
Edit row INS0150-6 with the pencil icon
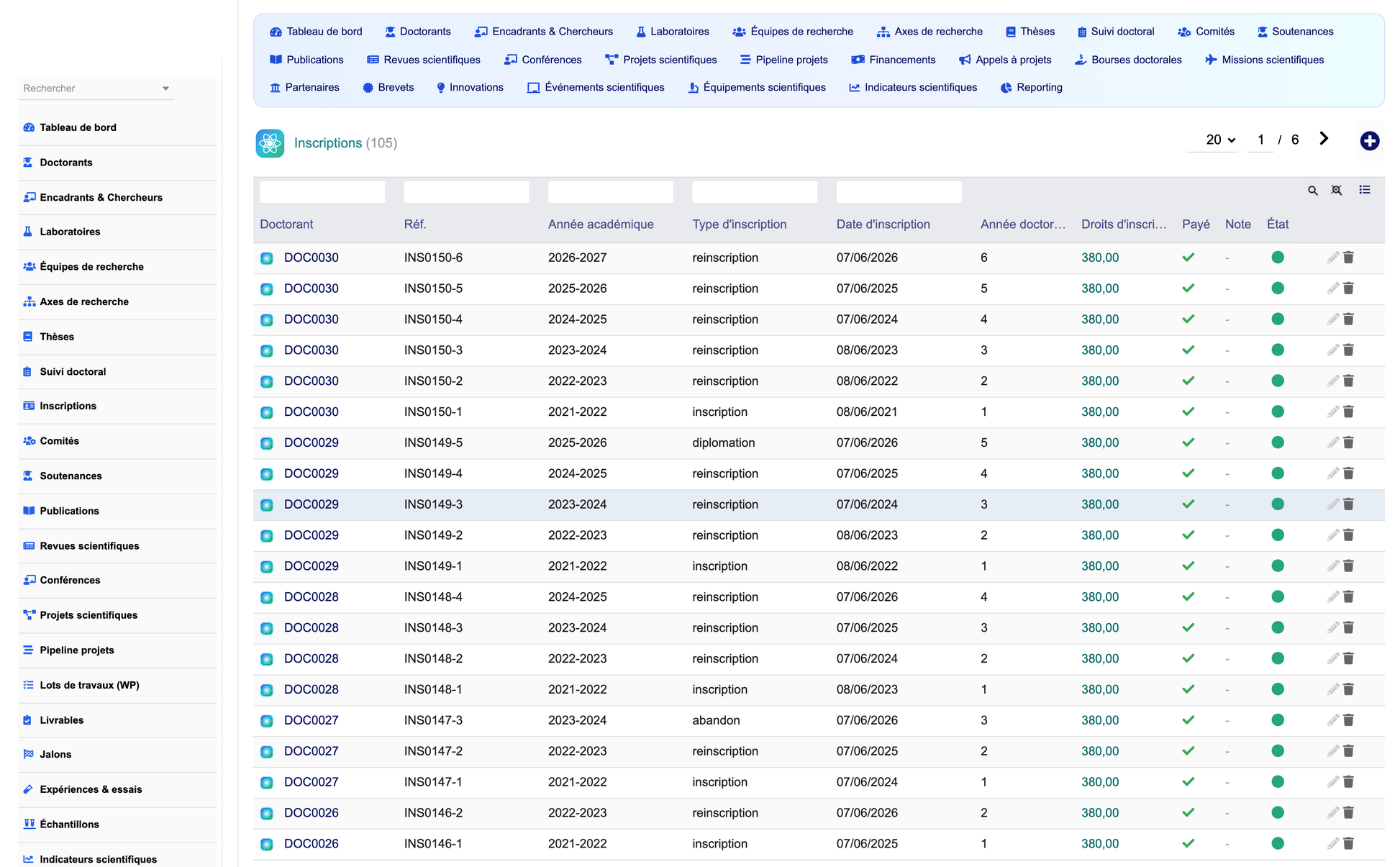[1332, 258]
